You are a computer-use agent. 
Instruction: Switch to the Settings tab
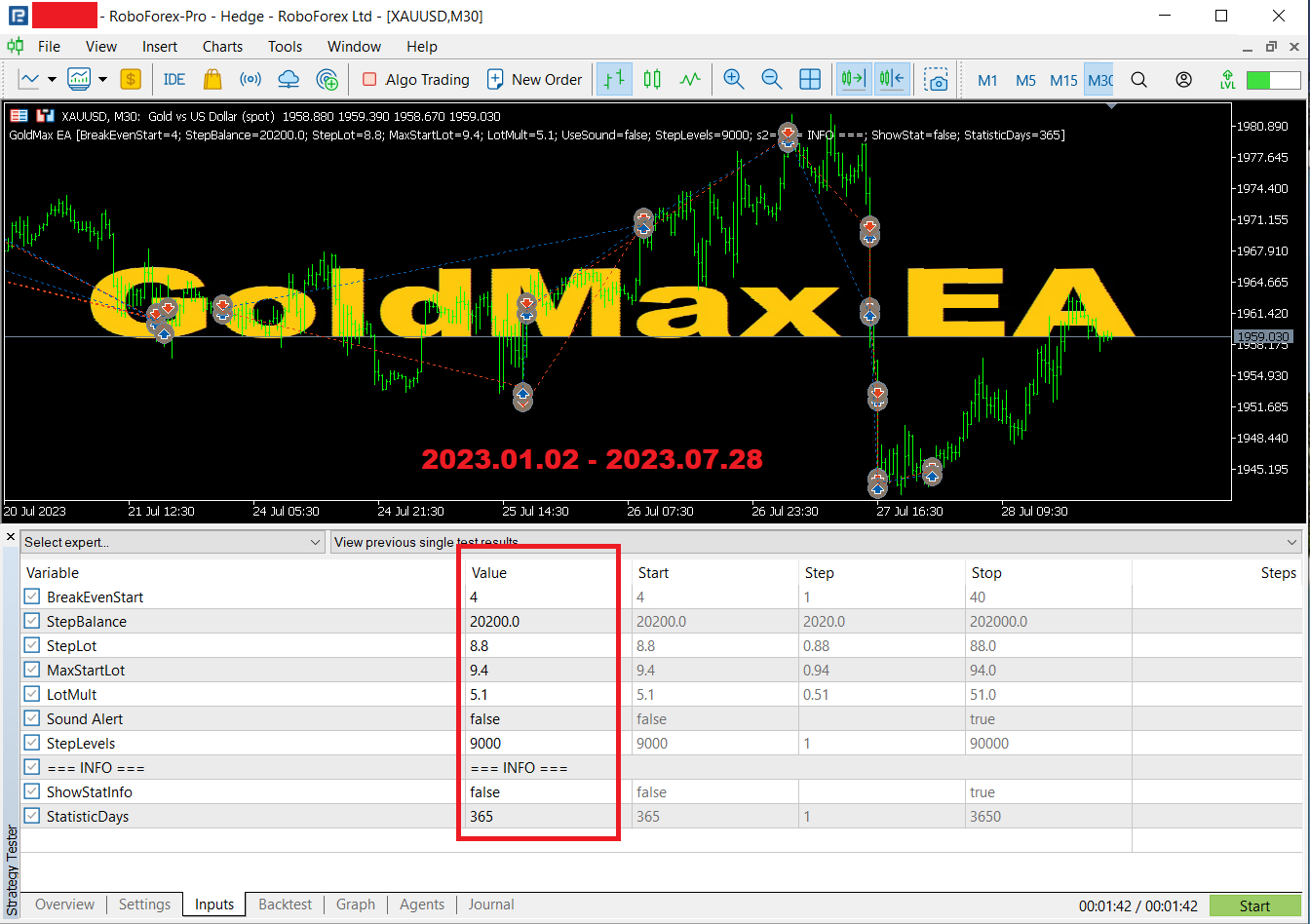tap(144, 905)
